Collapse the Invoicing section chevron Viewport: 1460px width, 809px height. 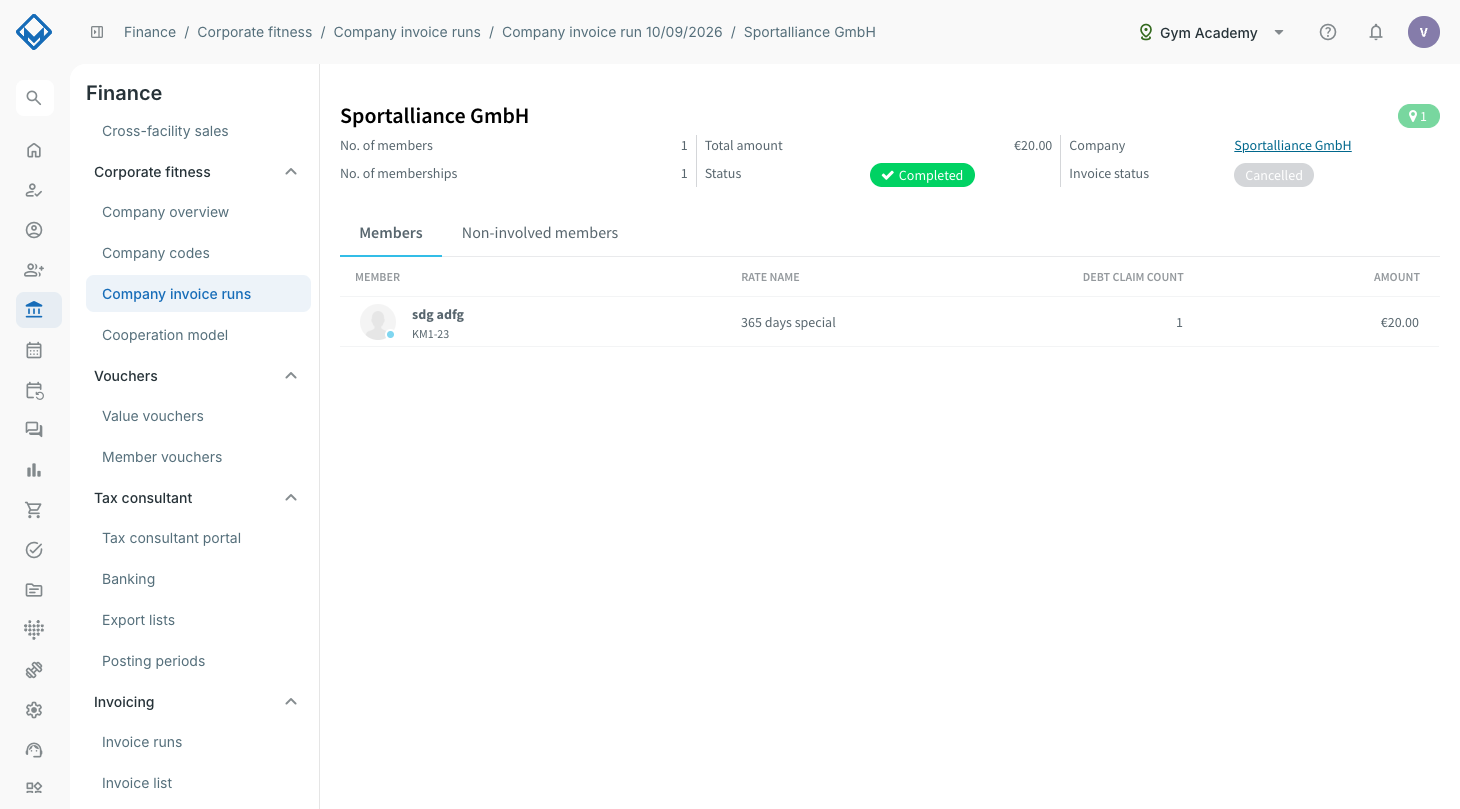point(291,702)
